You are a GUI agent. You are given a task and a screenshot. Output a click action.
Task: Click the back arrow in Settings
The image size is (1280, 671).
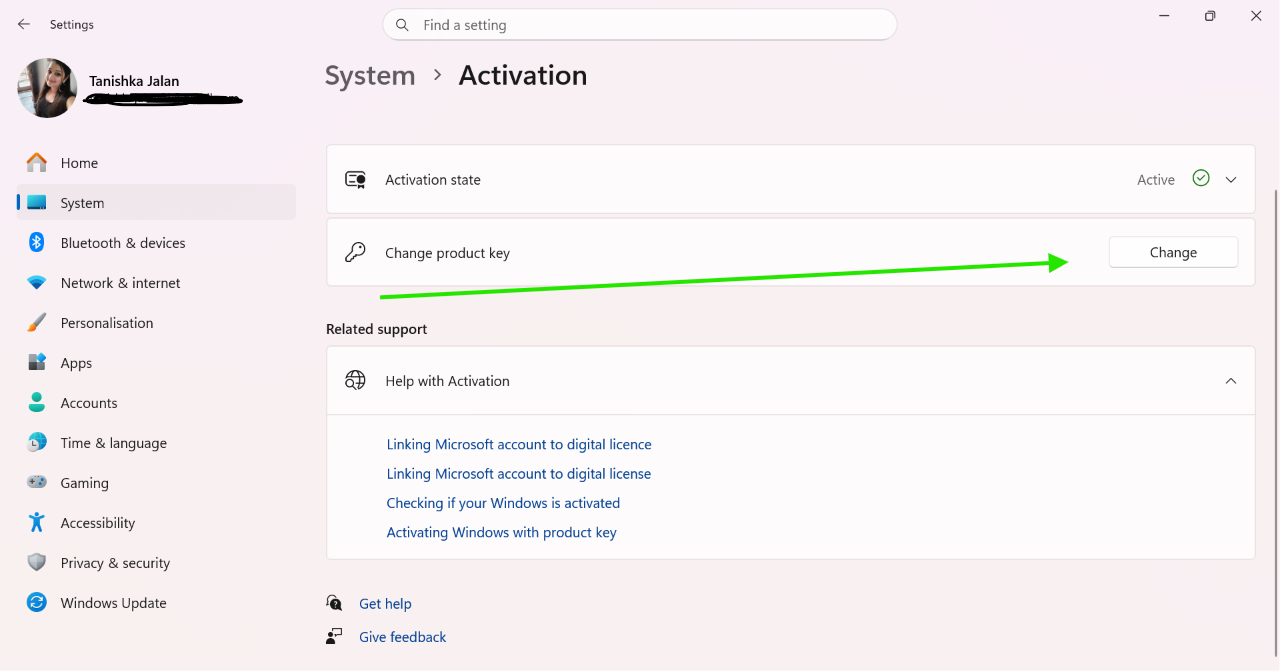tap(24, 24)
